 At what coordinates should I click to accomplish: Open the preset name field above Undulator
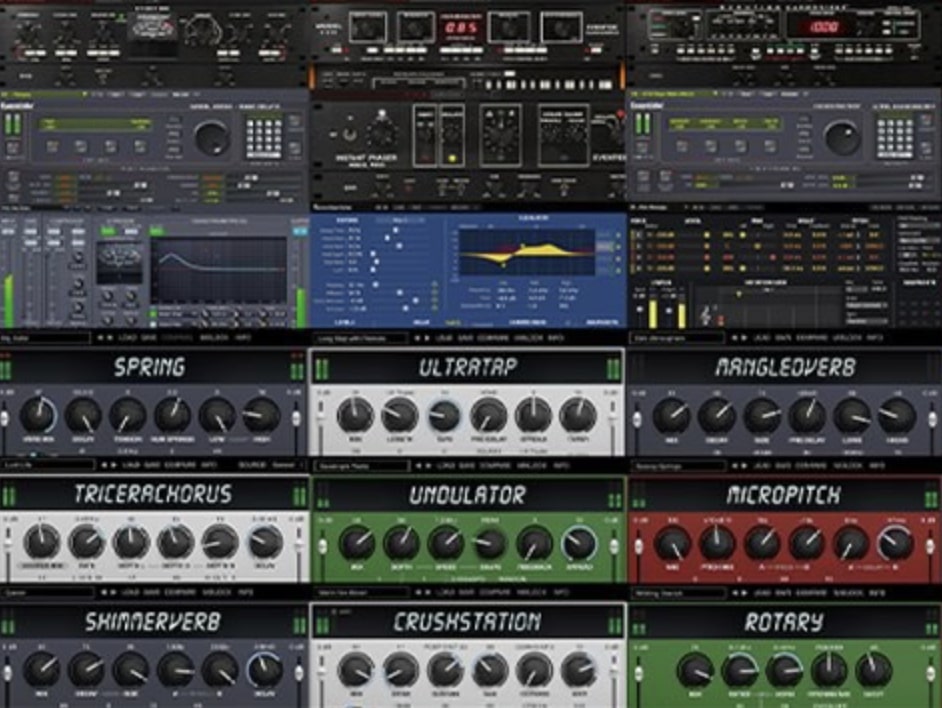(362, 466)
